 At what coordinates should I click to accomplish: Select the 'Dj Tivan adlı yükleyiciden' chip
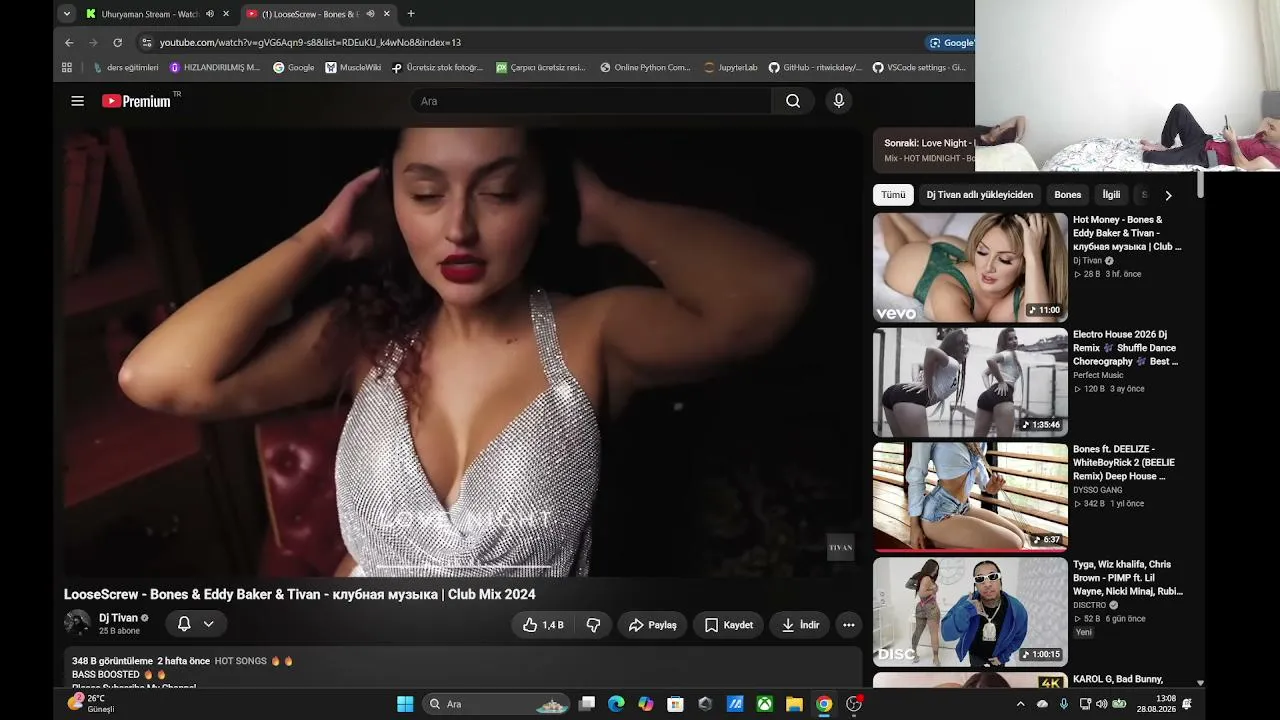click(980, 195)
